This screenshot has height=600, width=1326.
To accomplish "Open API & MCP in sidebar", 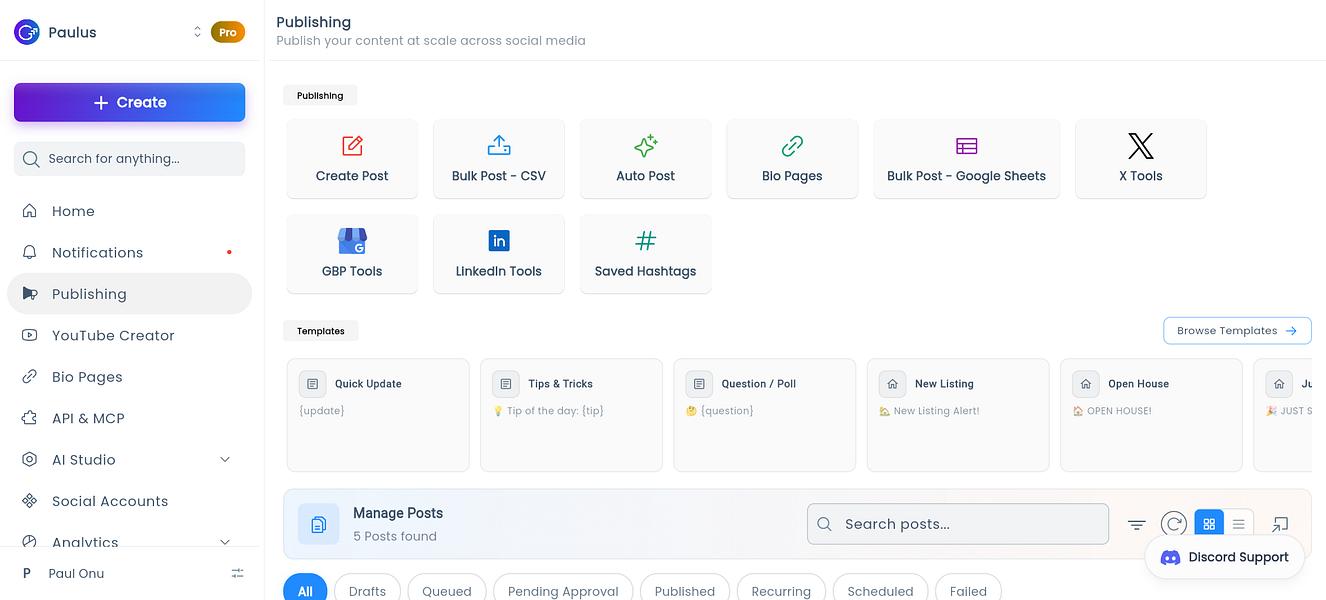I will pyautogui.click(x=130, y=419).
